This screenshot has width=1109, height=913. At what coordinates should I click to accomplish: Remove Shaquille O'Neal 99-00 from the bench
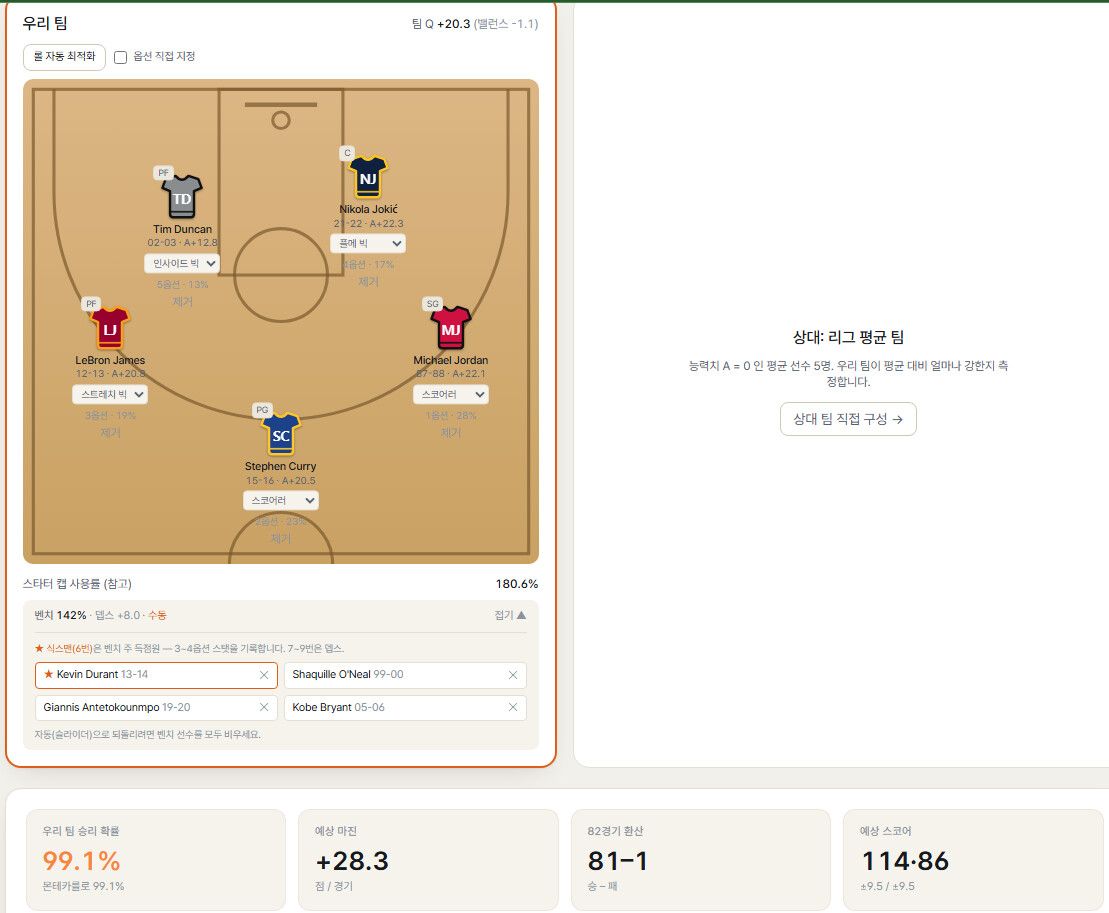pyautogui.click(x=513, y=675)
